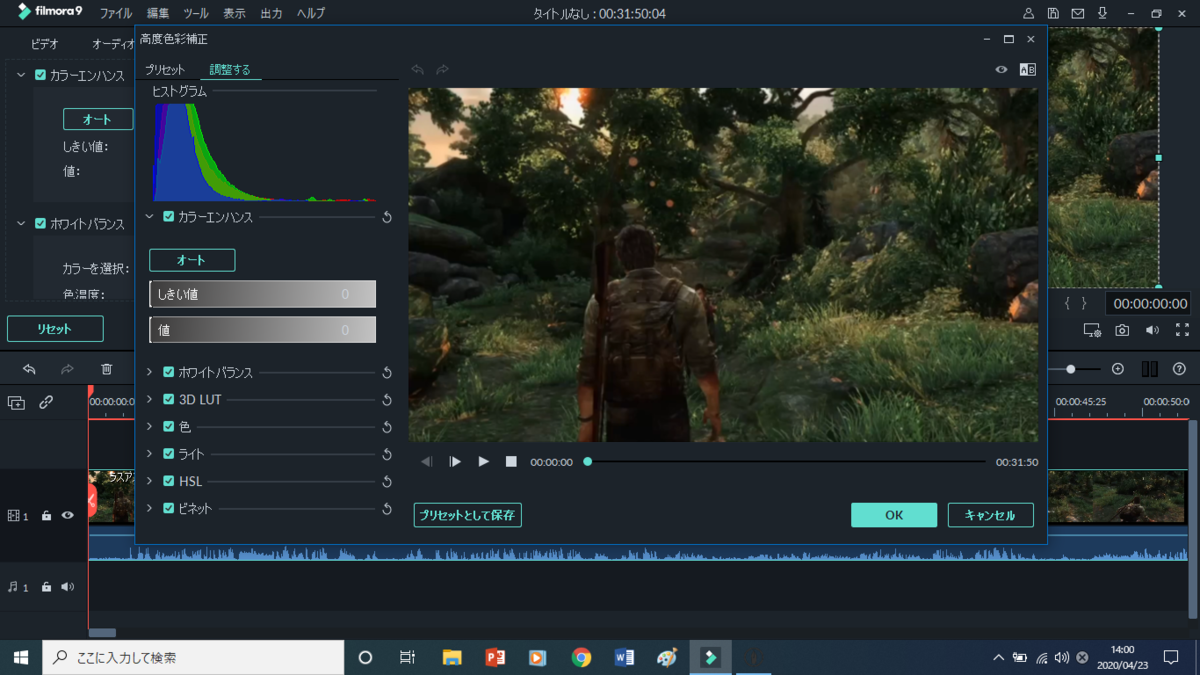
Task: Open Google Chrome from the taskbar
Action: (581, 657)
